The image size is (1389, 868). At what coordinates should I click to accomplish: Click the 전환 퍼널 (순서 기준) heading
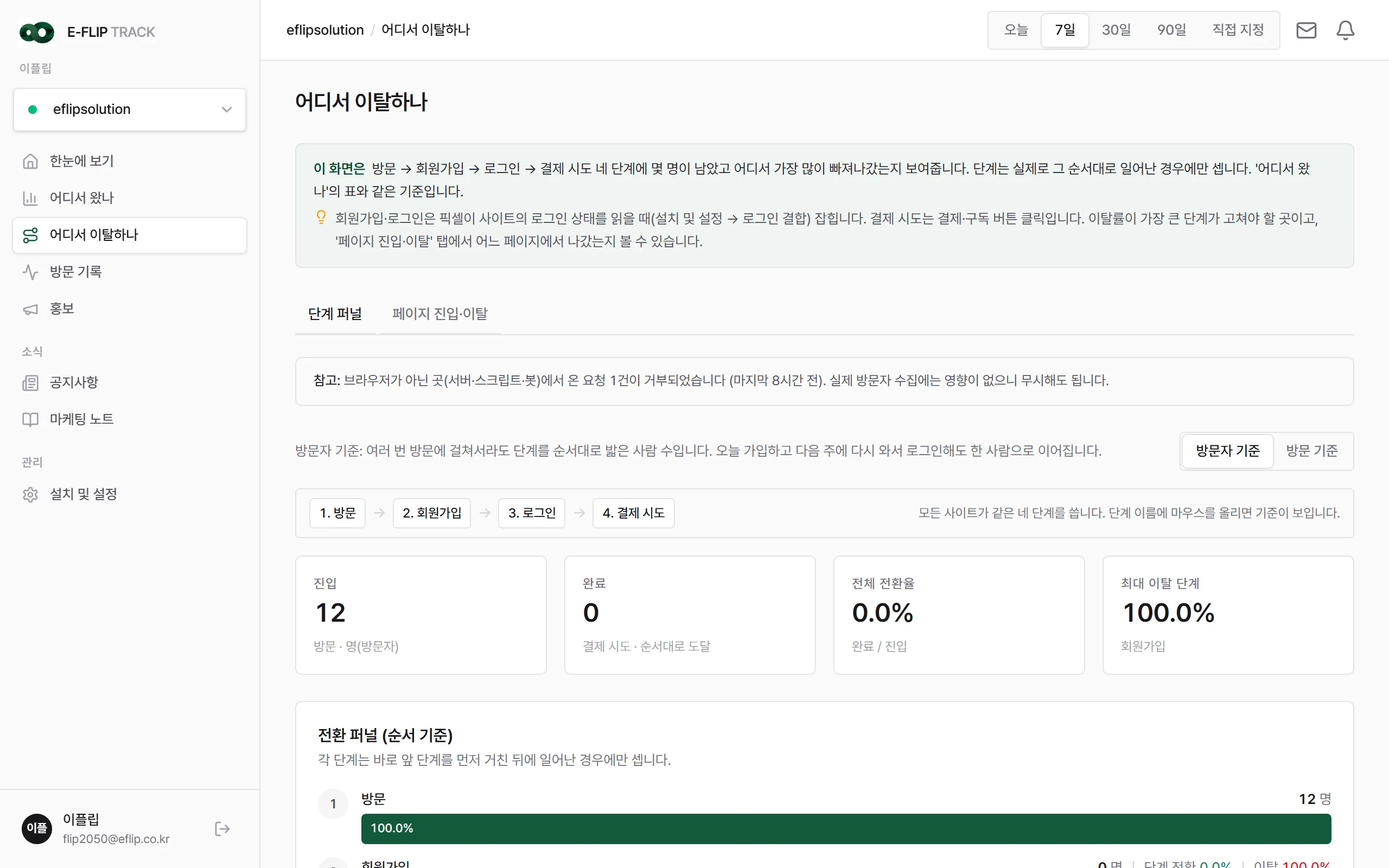click(385, 735)
